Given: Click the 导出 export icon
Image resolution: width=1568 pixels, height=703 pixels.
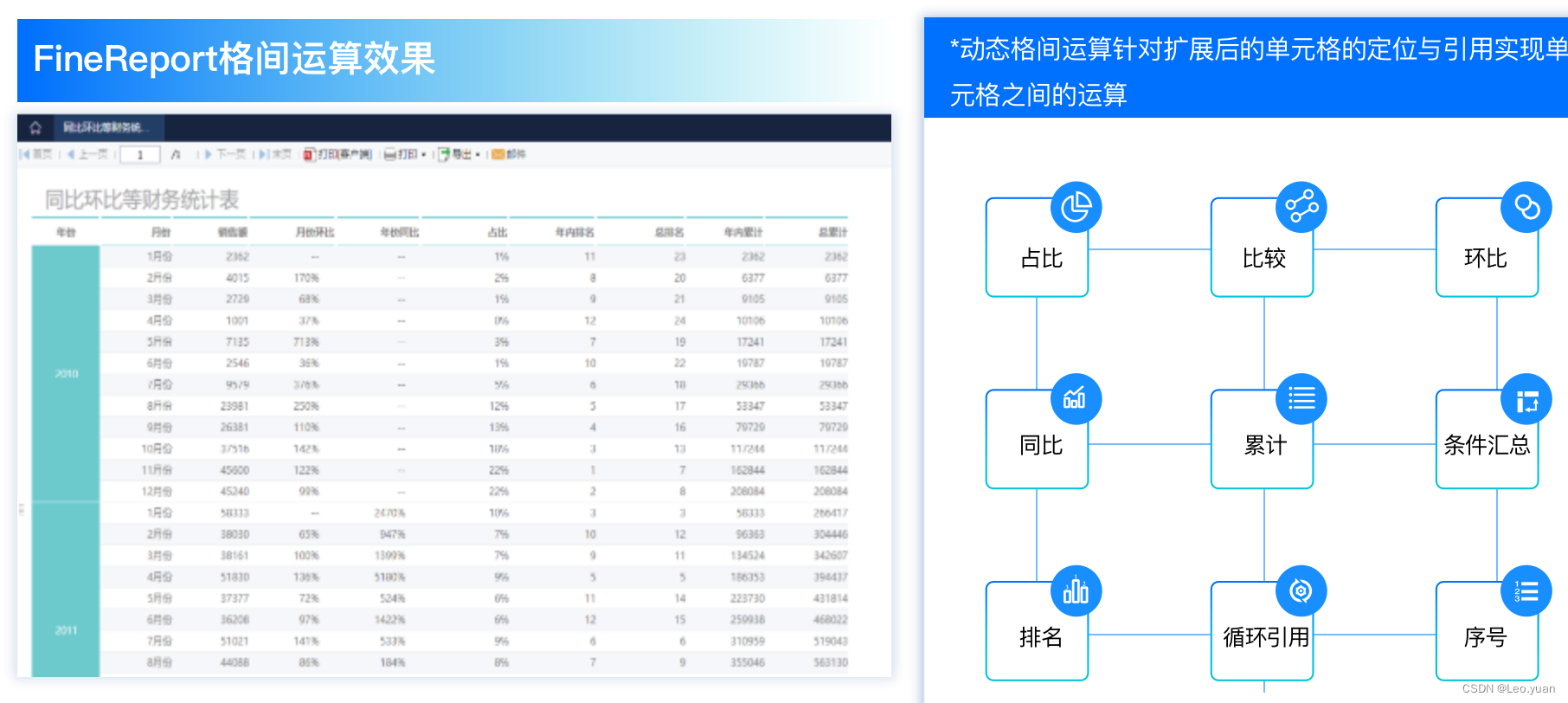Looking at the screenshot, I should (444, 154).
